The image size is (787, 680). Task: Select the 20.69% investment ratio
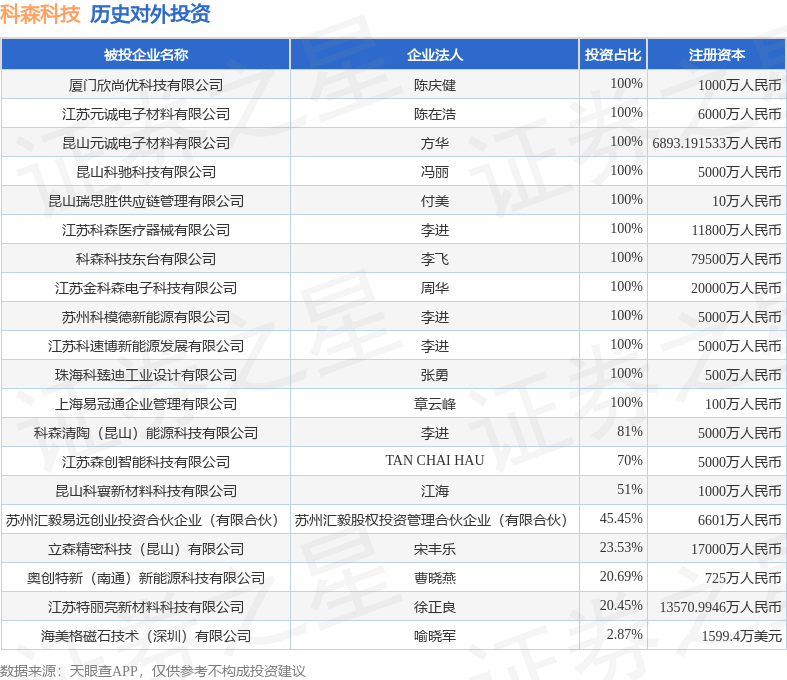tap(621, 576)
